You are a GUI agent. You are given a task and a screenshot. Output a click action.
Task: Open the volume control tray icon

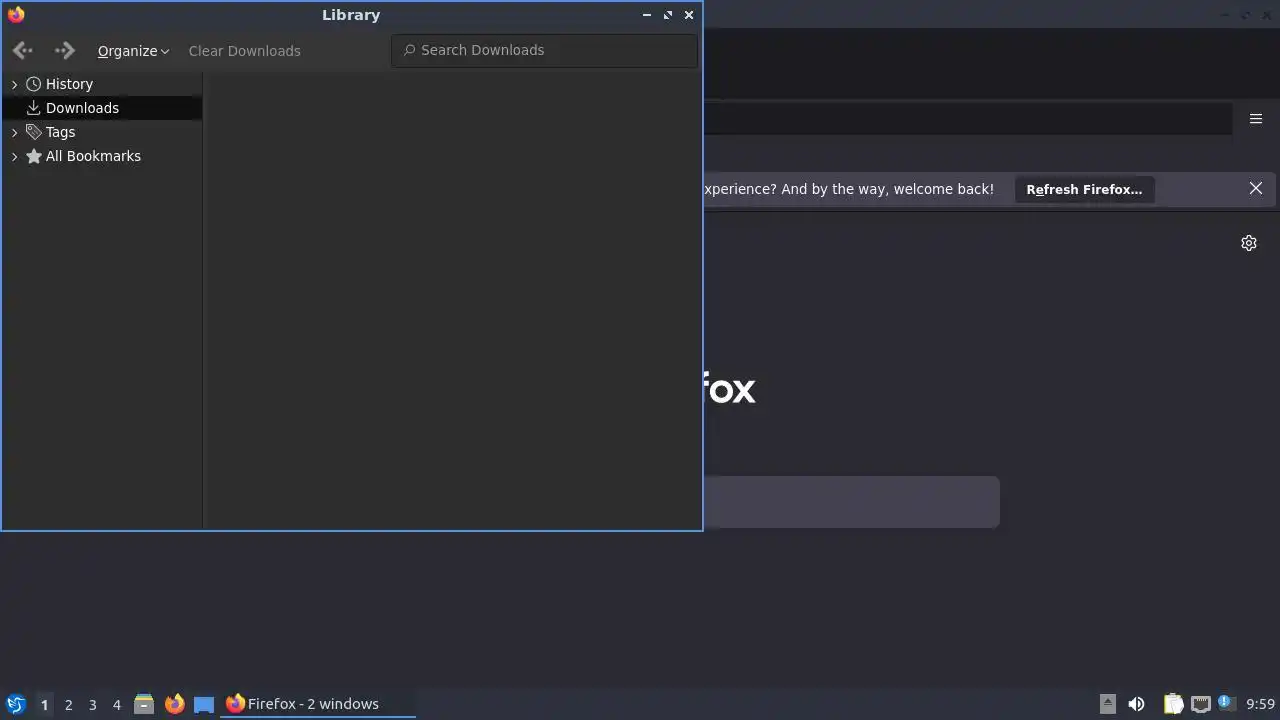point(1137,704)
